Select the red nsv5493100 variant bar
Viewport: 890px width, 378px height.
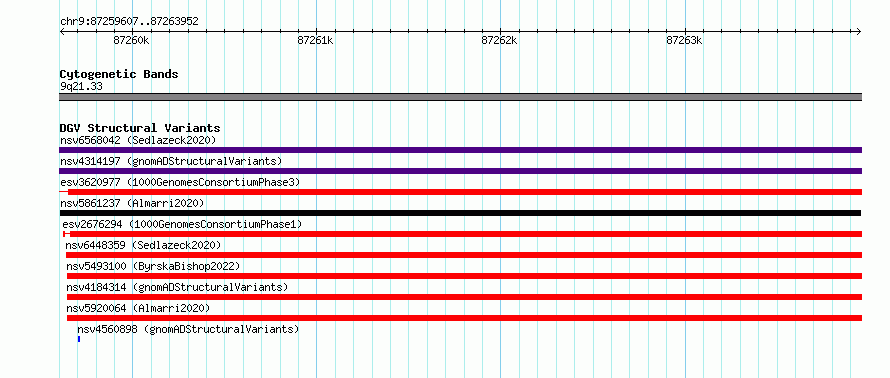tap(464, 276)
